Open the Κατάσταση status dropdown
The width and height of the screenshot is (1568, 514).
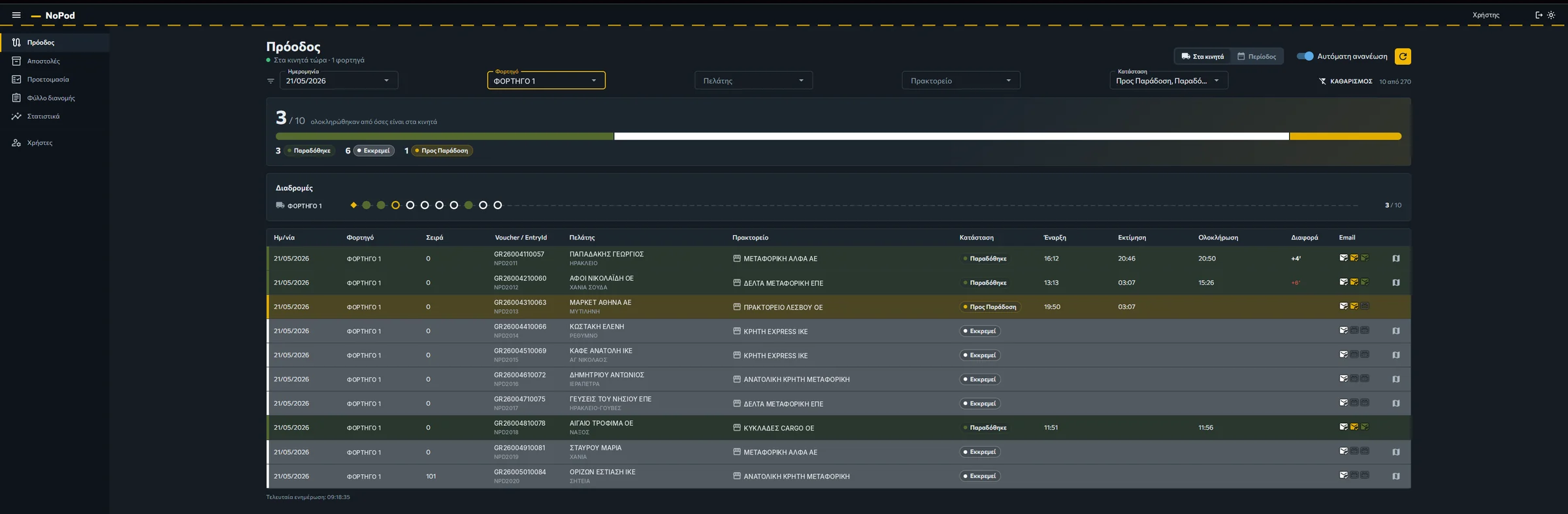[1169, 81]
